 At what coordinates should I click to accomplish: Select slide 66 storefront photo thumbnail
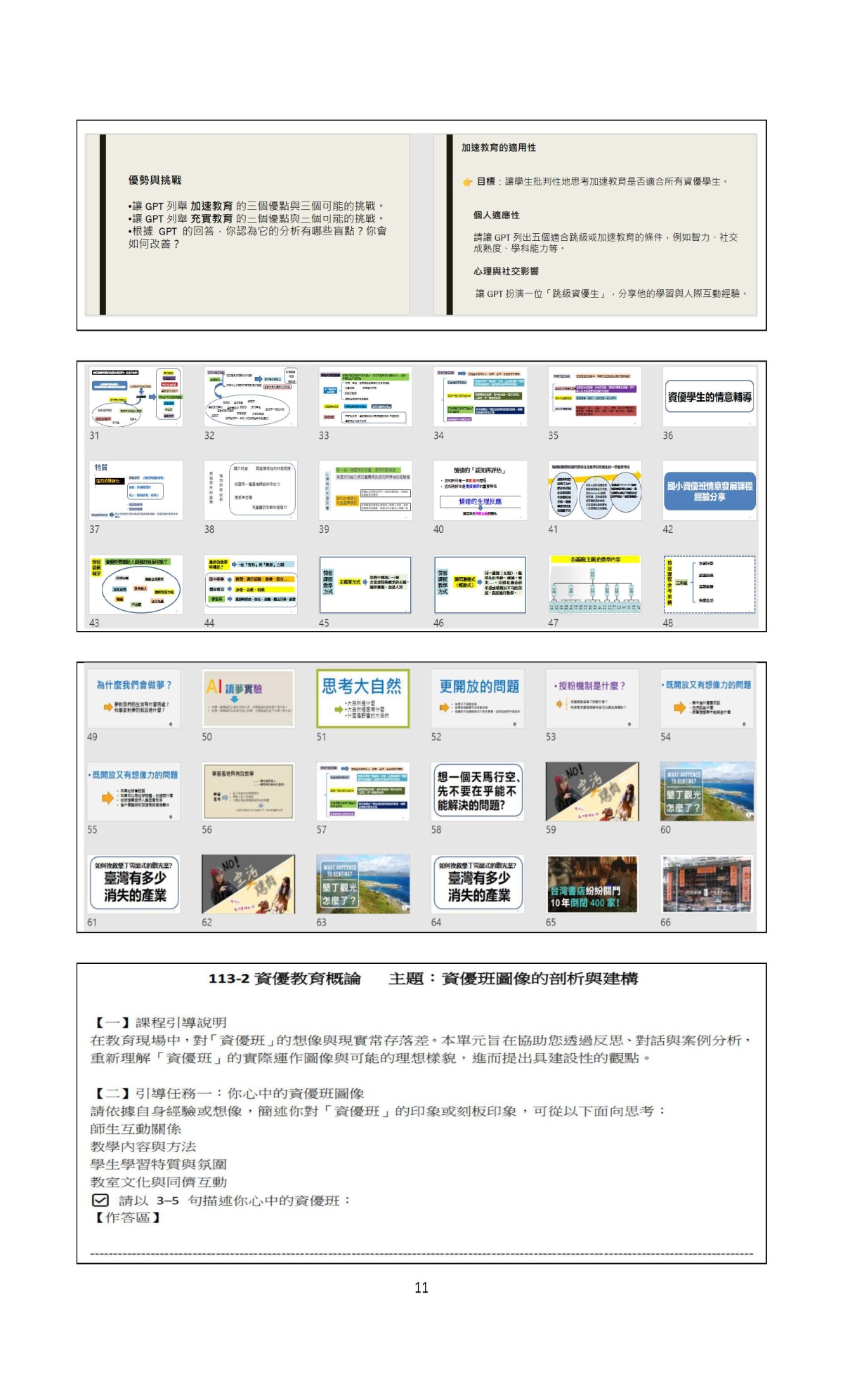(707, 884)
